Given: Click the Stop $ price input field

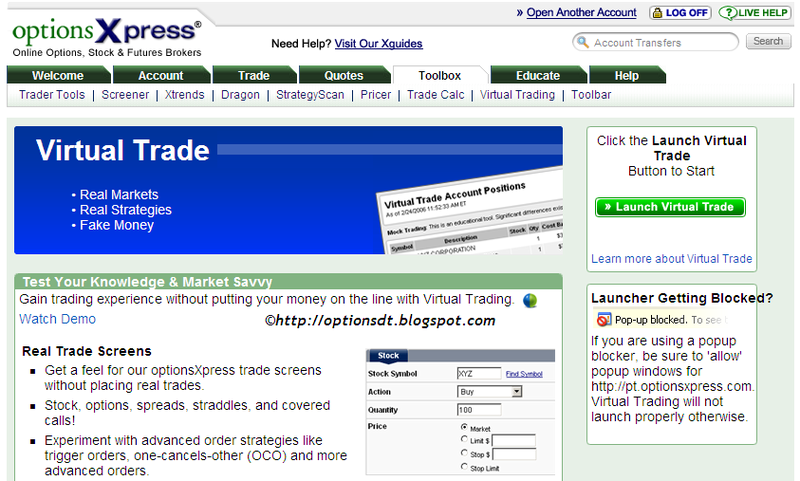Looking at the screenshot, I should (514, 454).
